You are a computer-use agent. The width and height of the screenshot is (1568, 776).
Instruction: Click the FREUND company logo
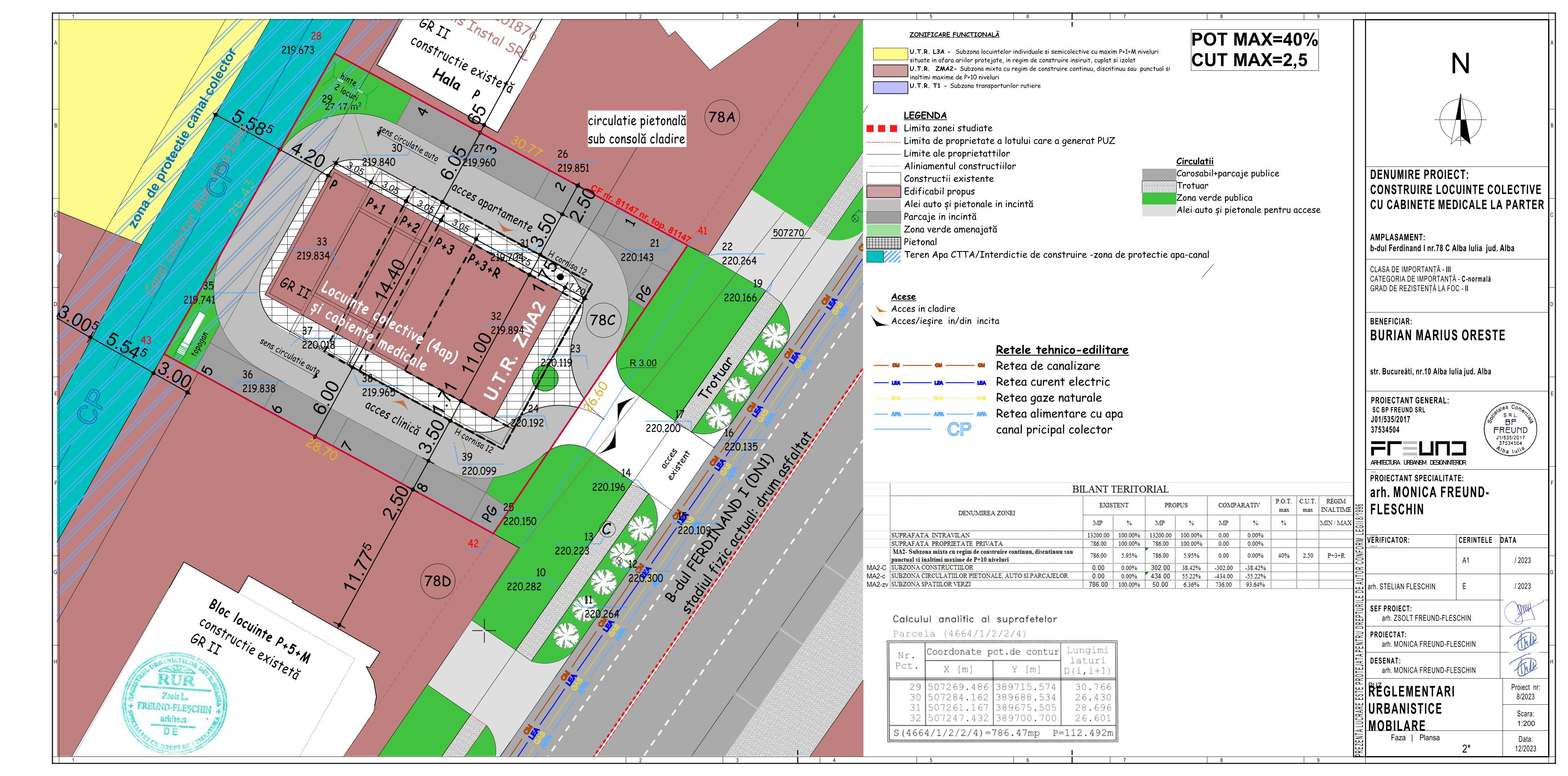1418,453
